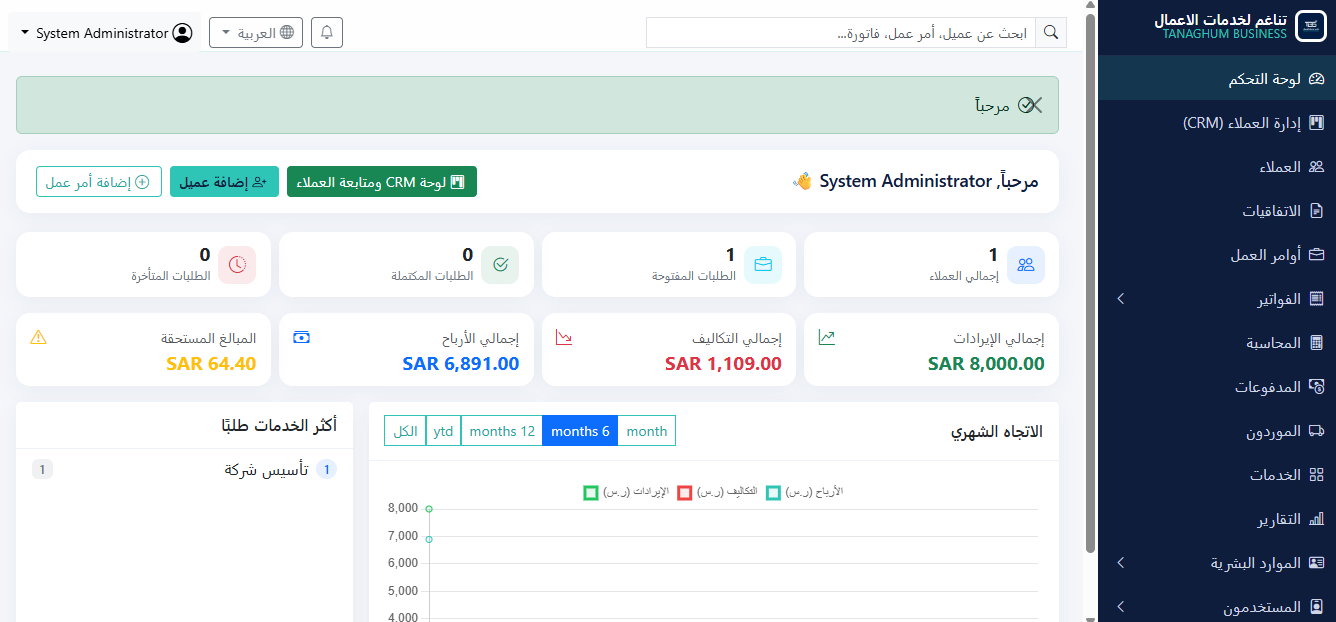The image size is (1336, 622).
Task: Dismiss the مرحباً welcome alert
Action: click(x=1034, y=105)
